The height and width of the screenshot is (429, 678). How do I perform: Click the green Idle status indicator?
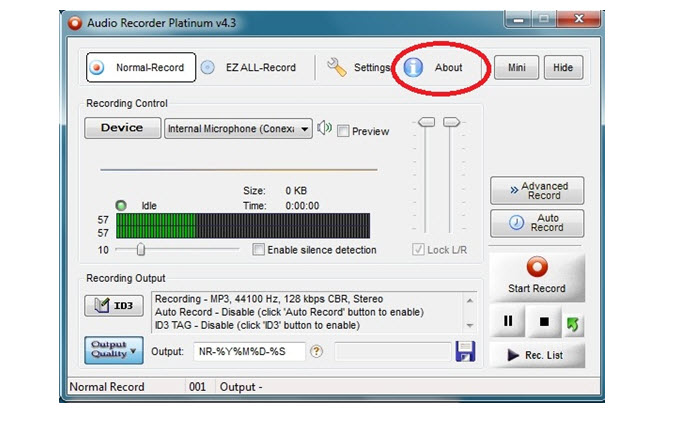tap(121, 205)
